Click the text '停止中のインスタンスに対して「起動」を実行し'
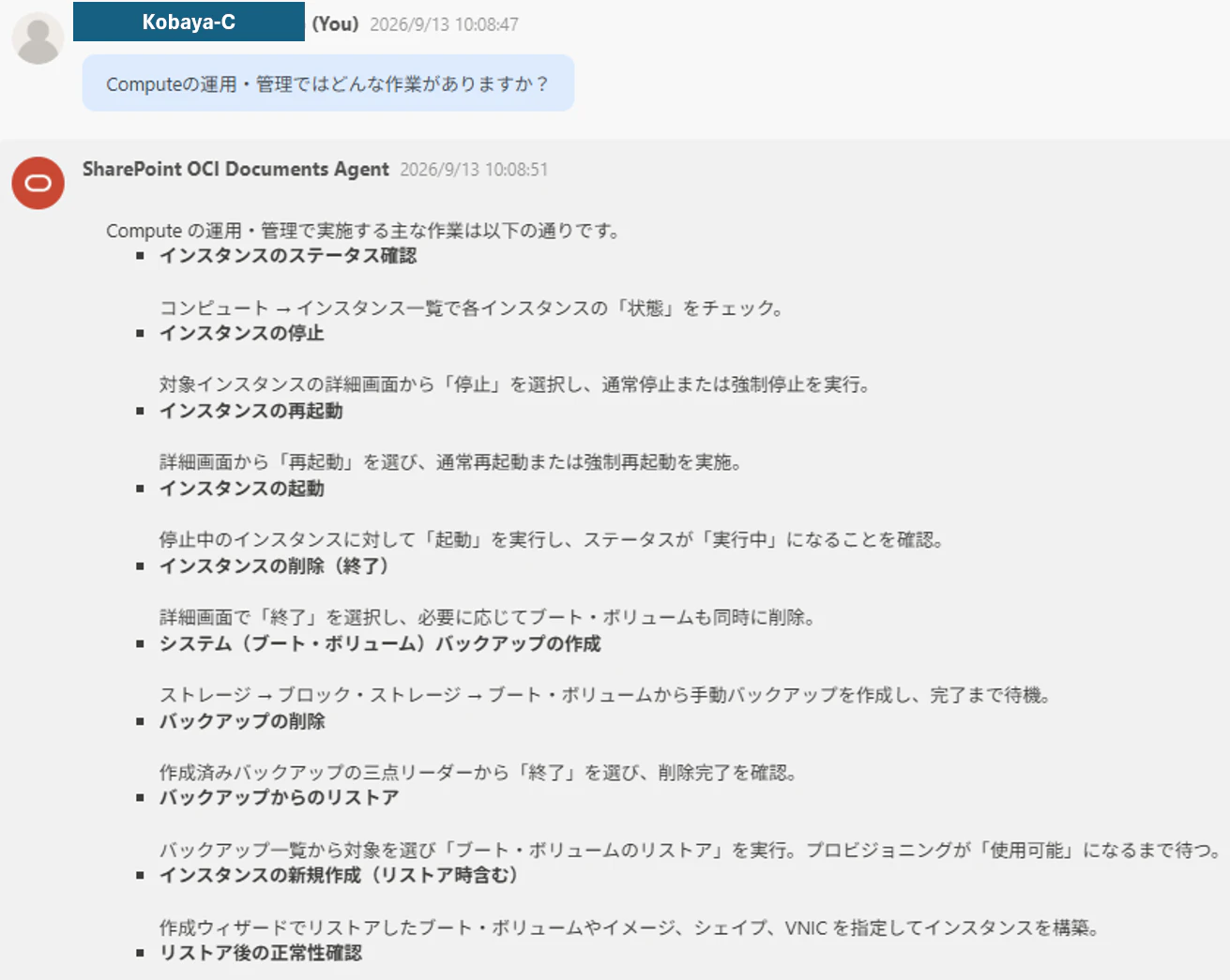Image resolution: width=1230 pixels, height=980 pixels. click(x=362, y=539)
